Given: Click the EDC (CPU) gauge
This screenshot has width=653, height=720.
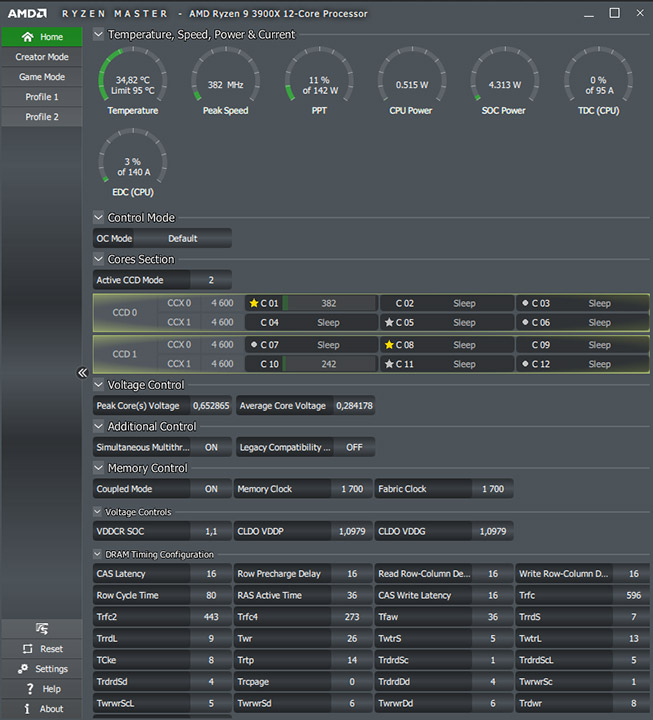Looking at the screenshot, I should tap(133, 163).
